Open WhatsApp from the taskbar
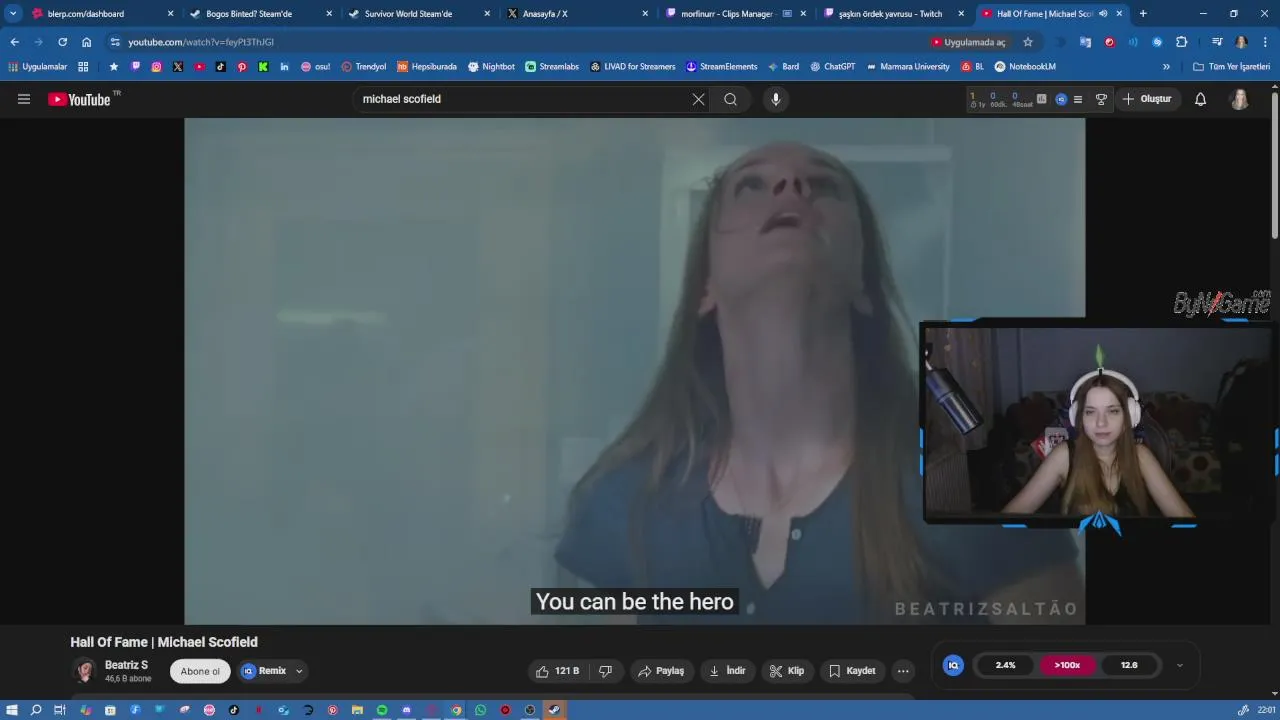Image resolution: width=1280 pixels, height=720 pixels. (480, 710)
